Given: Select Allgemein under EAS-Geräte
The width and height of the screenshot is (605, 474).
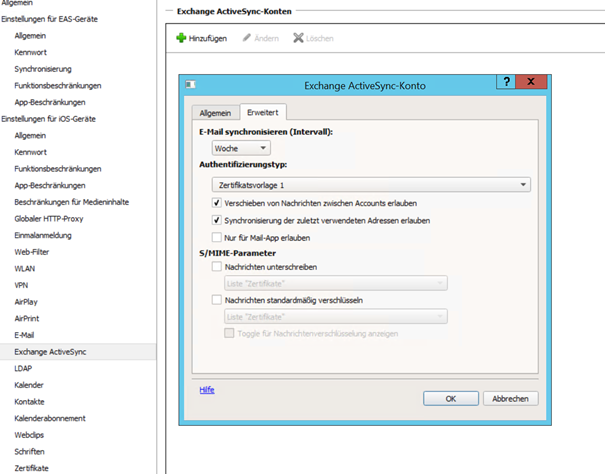Looking at the screenshot, I should click(30, 36).
